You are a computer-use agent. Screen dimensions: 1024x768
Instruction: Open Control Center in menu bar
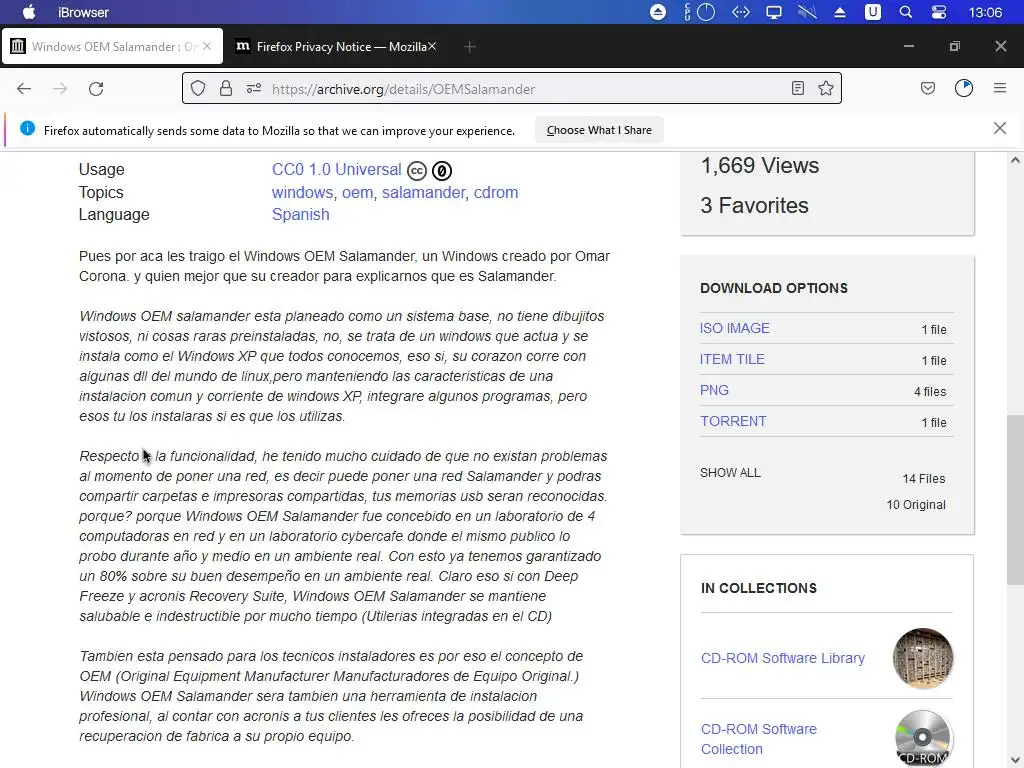pos(938,12)
